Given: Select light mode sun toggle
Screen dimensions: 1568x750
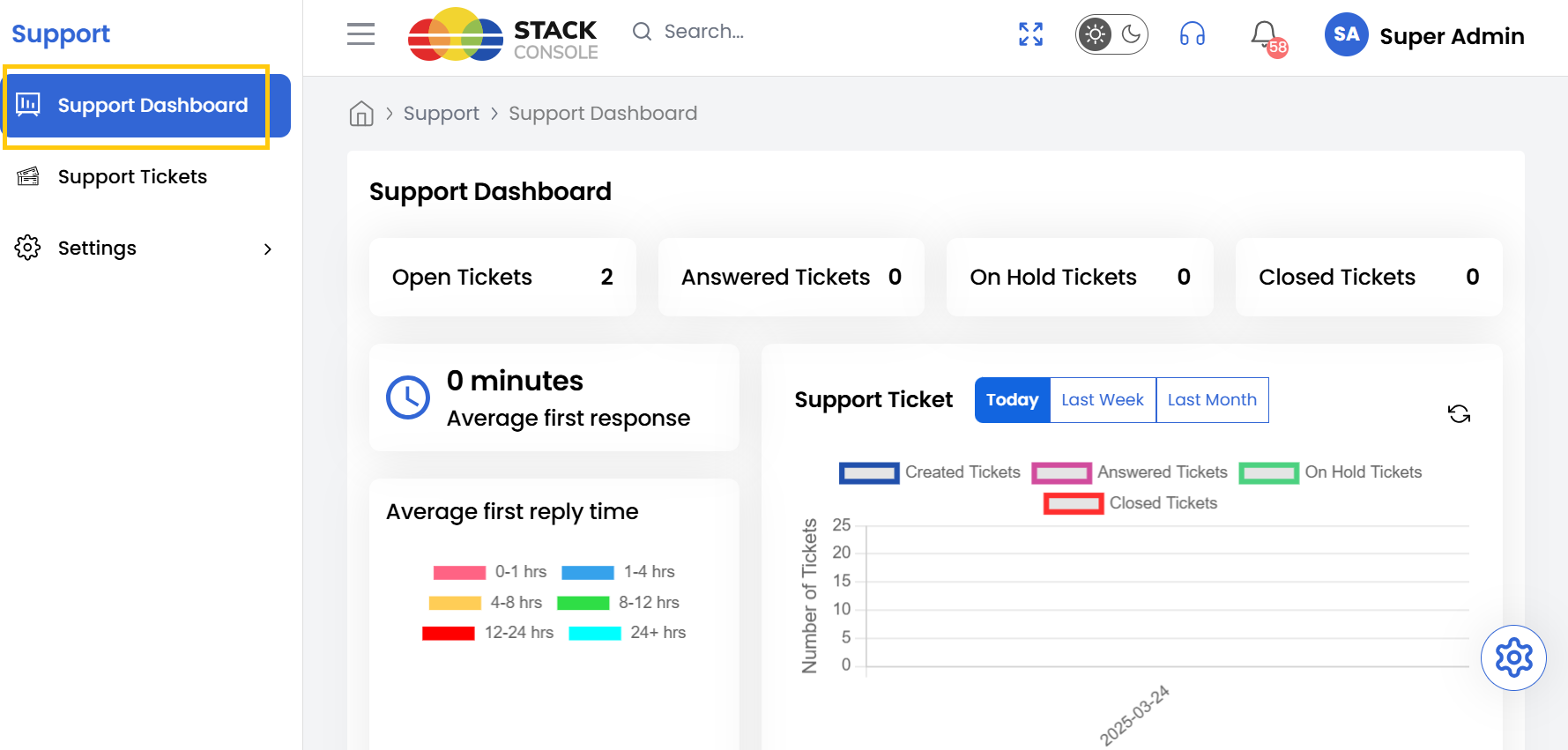Looking at the screenshot, I should point(1095,34).
